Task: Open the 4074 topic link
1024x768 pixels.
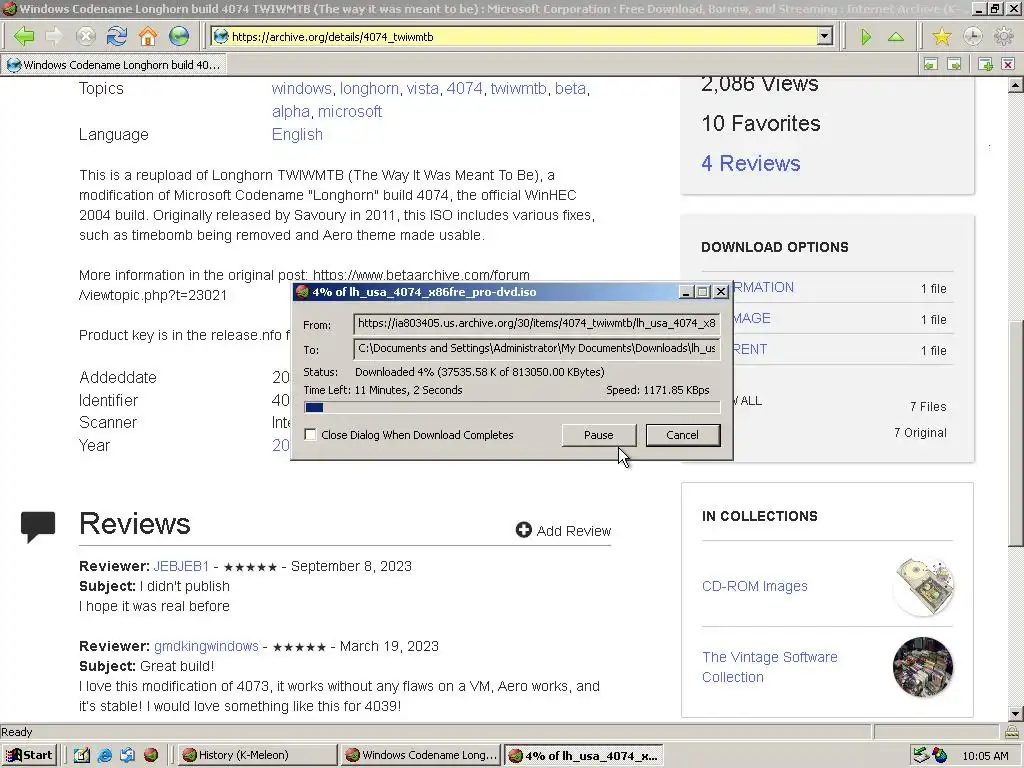Action: coord(464,88)
